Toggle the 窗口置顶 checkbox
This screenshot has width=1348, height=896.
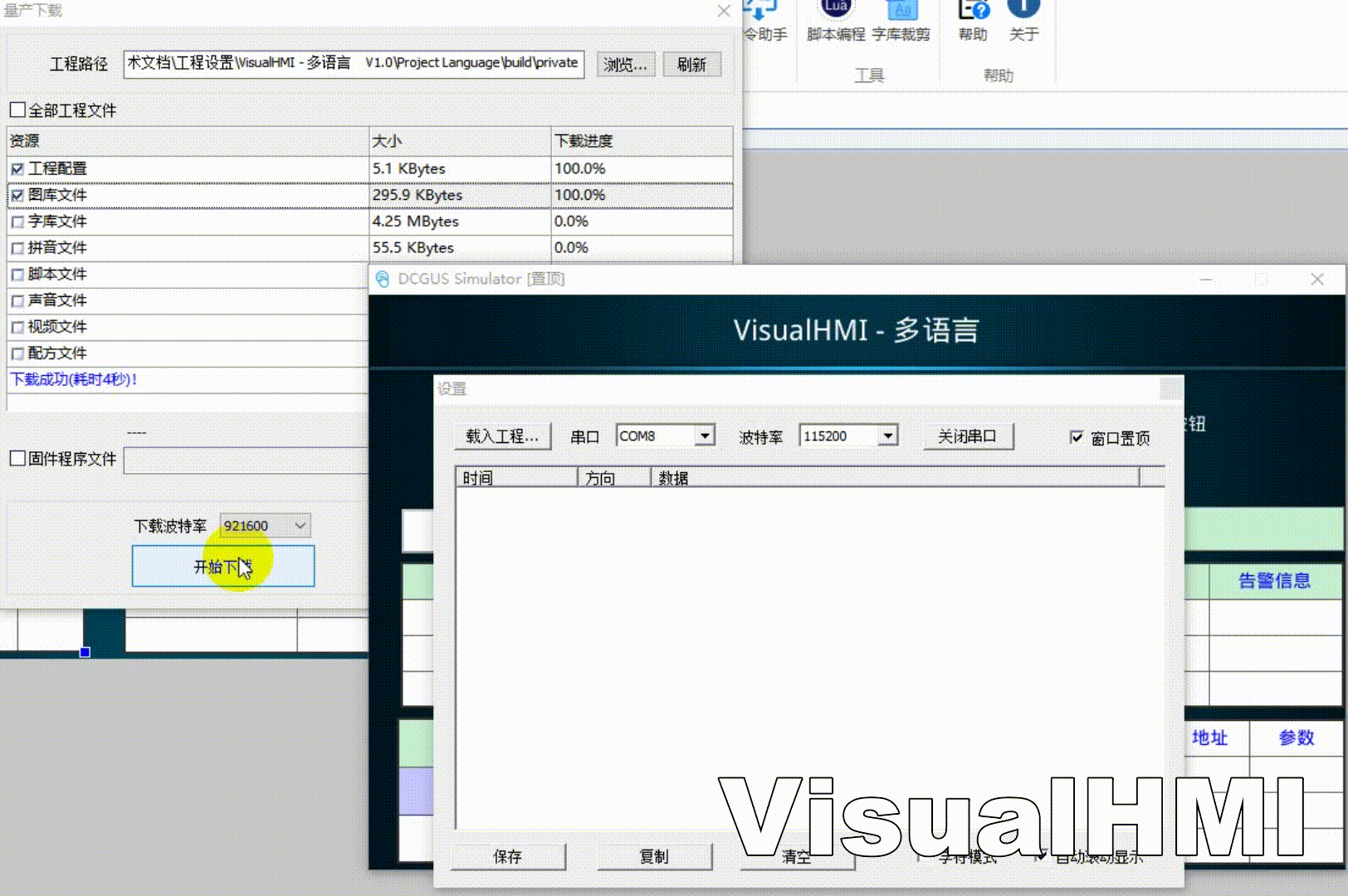click(x=1077, y=437)
